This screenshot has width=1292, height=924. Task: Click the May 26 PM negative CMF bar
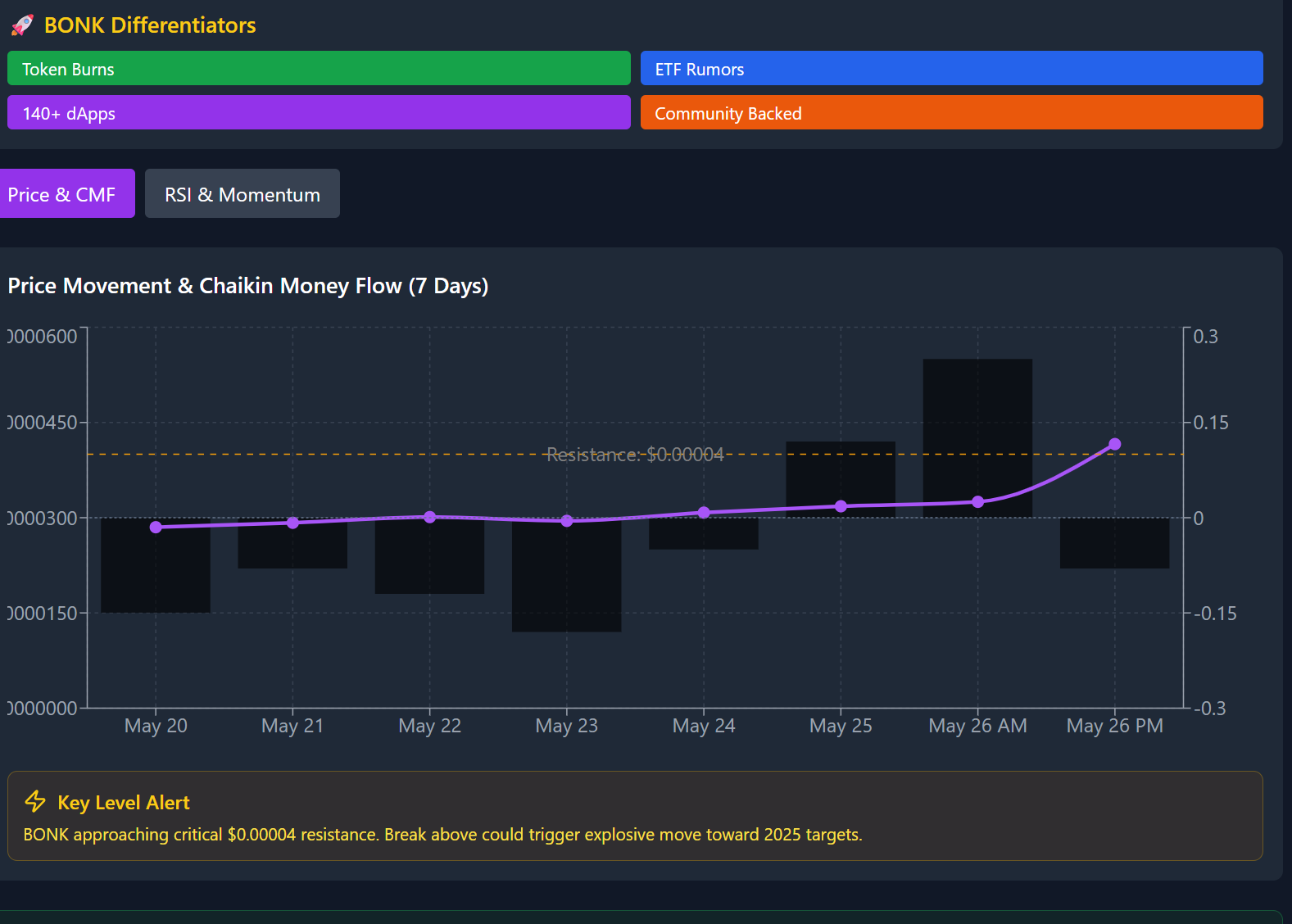(1115, 545)
